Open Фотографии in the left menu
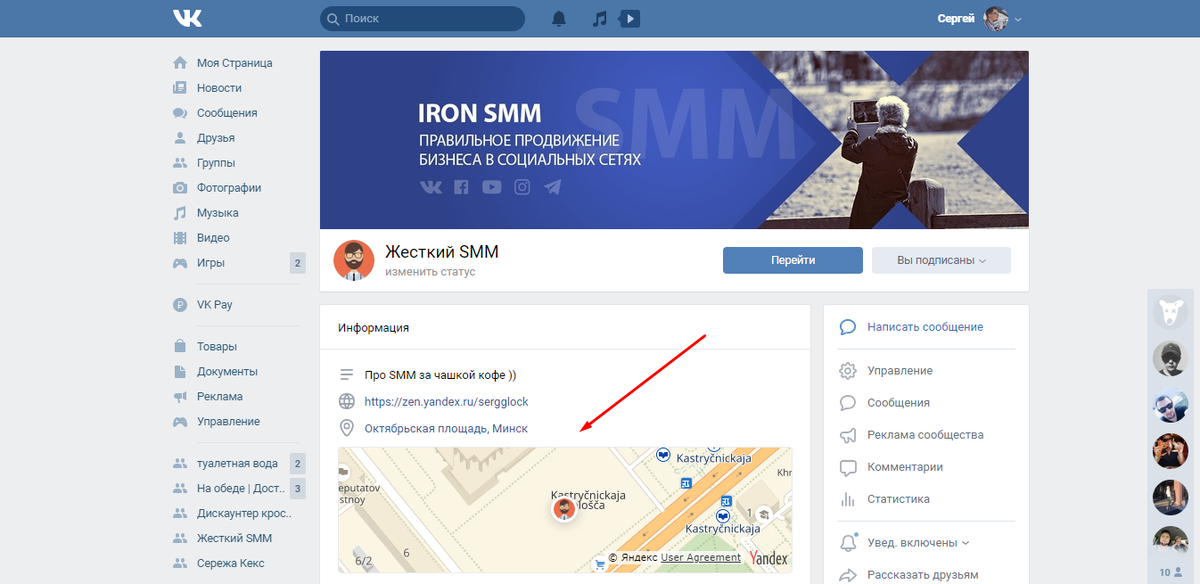 [229, 188]
